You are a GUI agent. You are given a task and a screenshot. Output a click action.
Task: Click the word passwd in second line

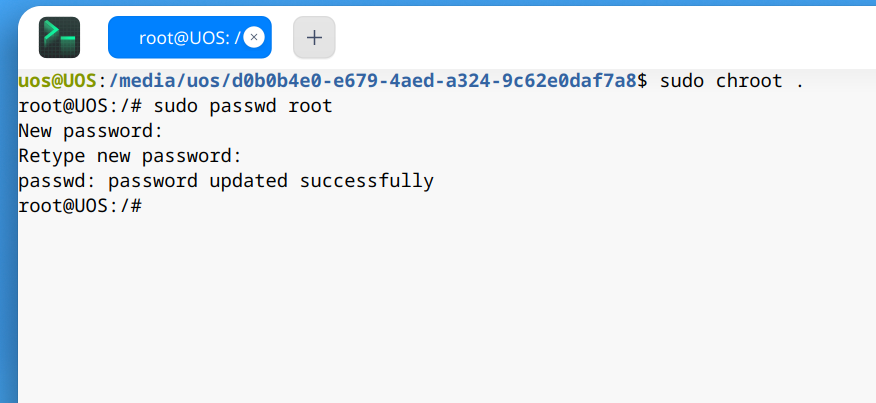pos(243,106)
